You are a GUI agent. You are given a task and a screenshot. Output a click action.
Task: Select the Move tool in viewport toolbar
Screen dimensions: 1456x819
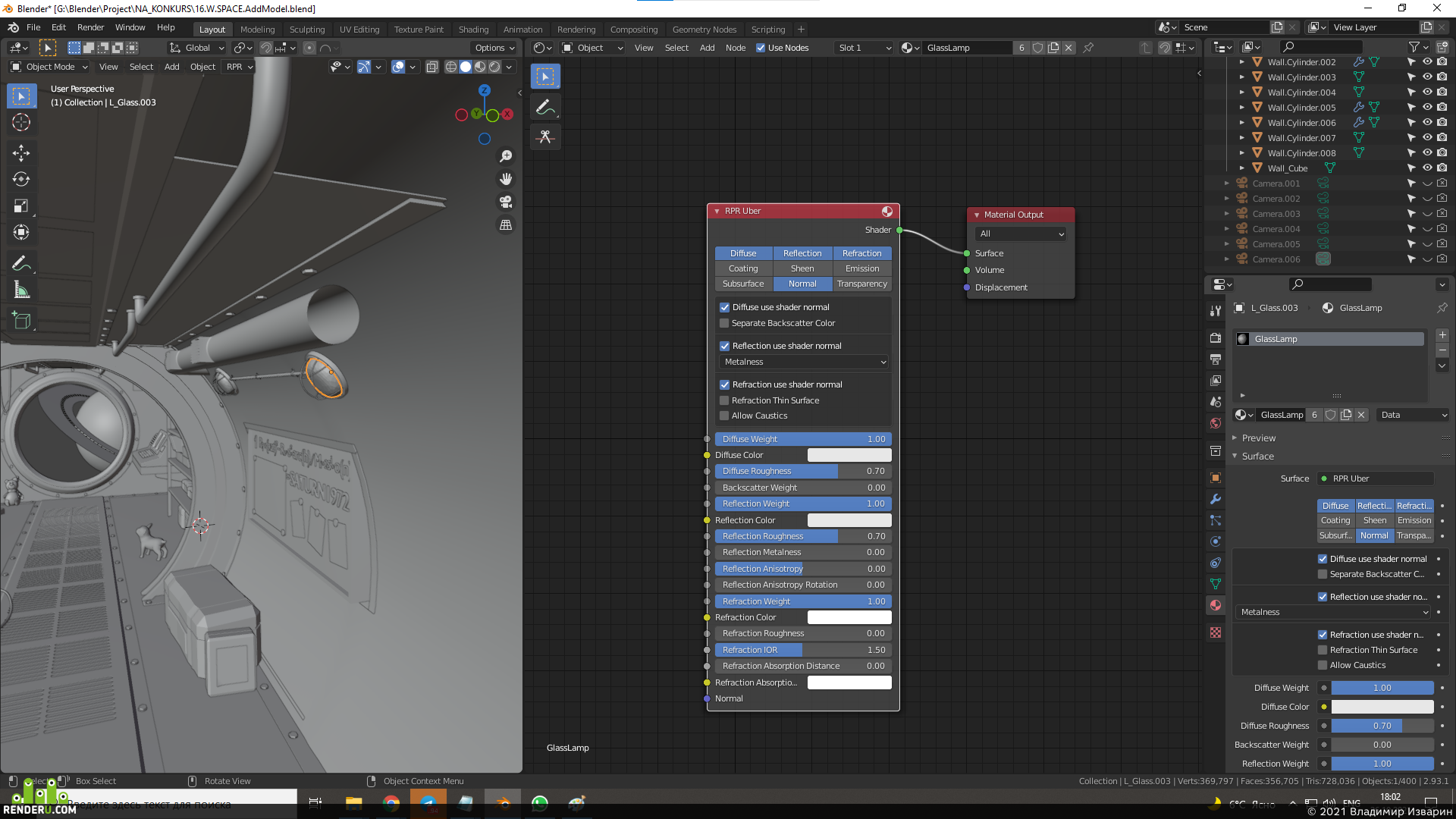[21, 152]
